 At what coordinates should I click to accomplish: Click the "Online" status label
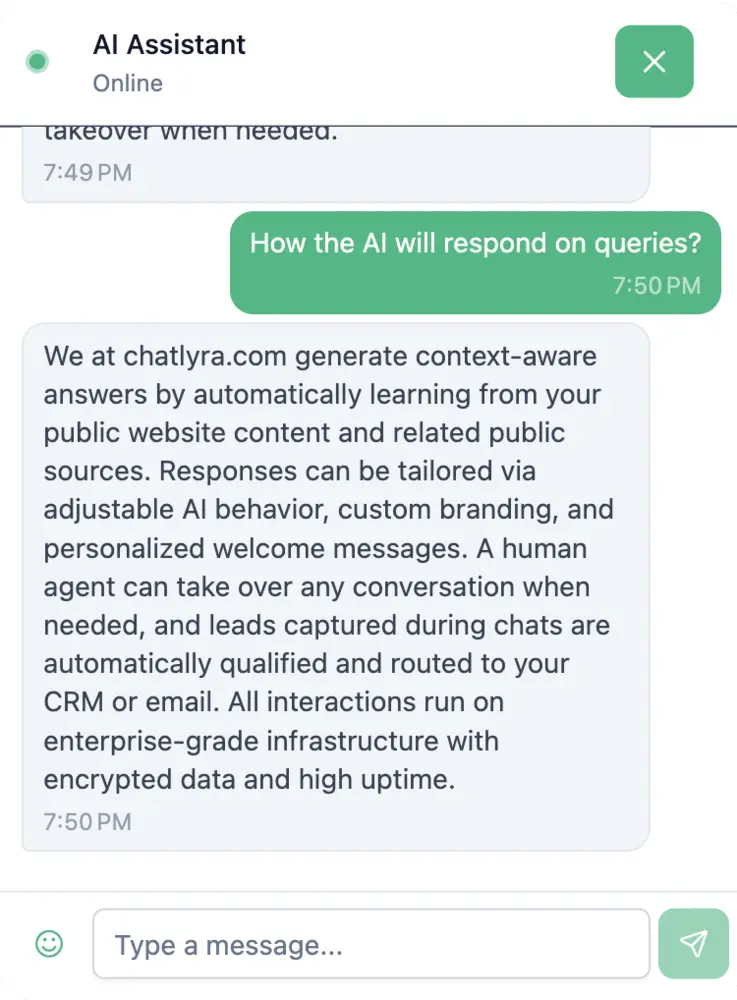coord(128,83)
